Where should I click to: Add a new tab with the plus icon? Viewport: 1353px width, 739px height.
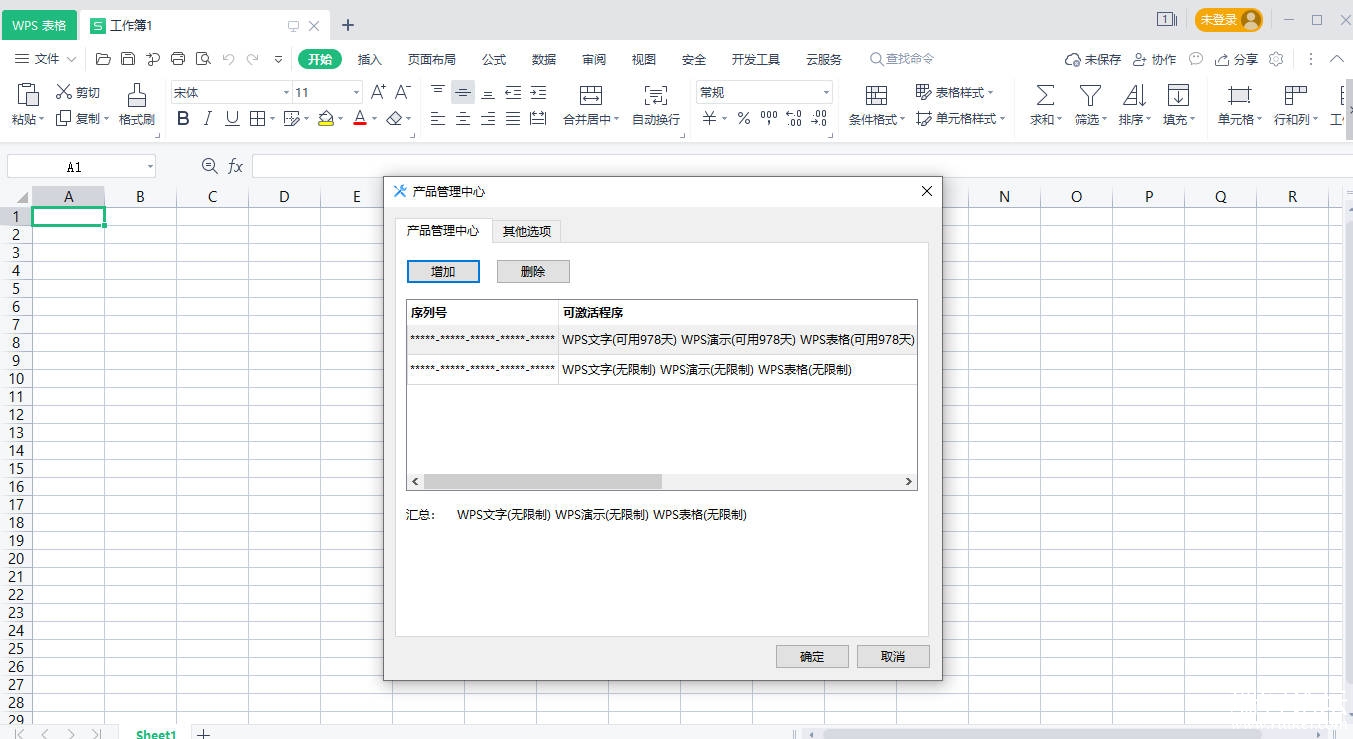click(348, 25)
